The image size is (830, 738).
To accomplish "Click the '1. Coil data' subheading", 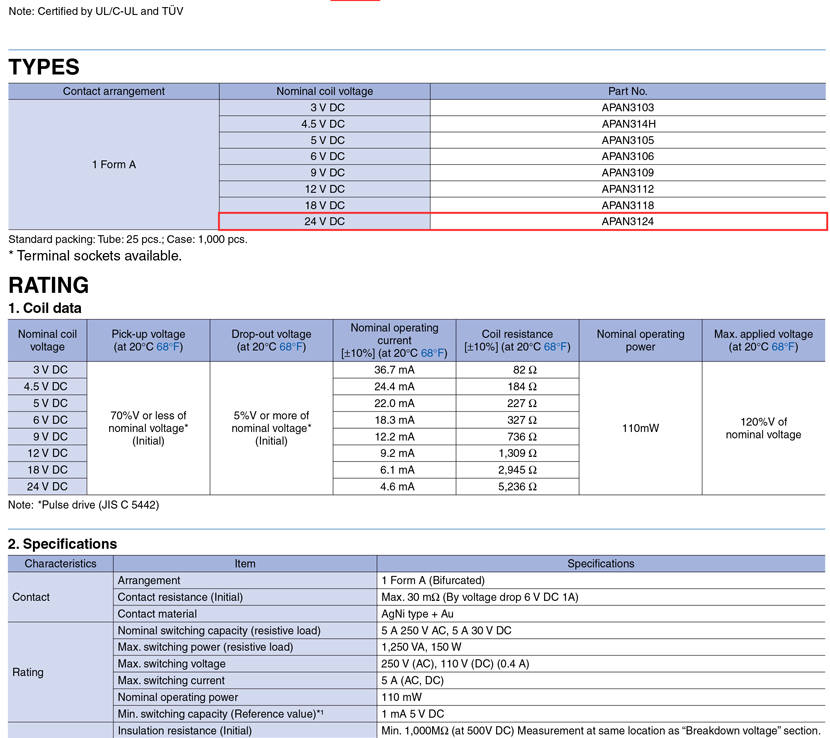I will tap(45, 308).
